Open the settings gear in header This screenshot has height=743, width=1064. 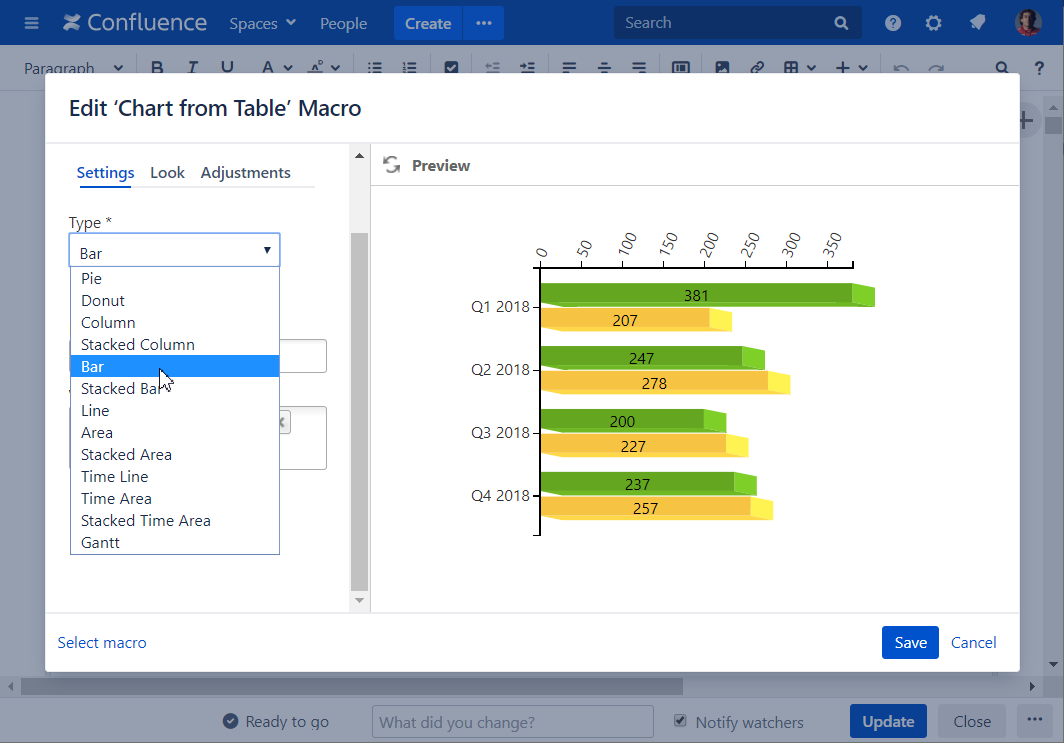934,23
